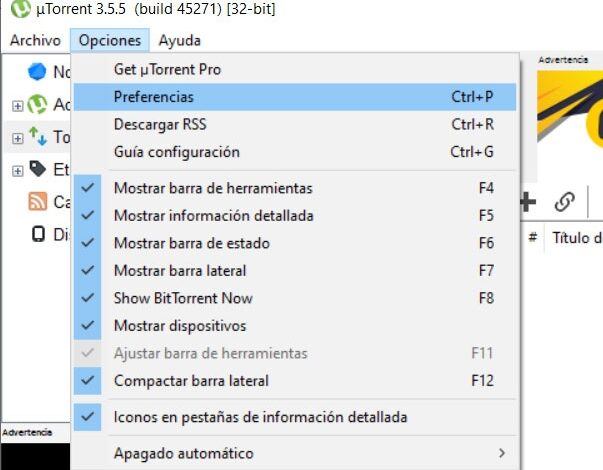The height and width of the screenshot is (470, 603).
Task: Open the Archivo menu
Action: [x=35, y=41]
